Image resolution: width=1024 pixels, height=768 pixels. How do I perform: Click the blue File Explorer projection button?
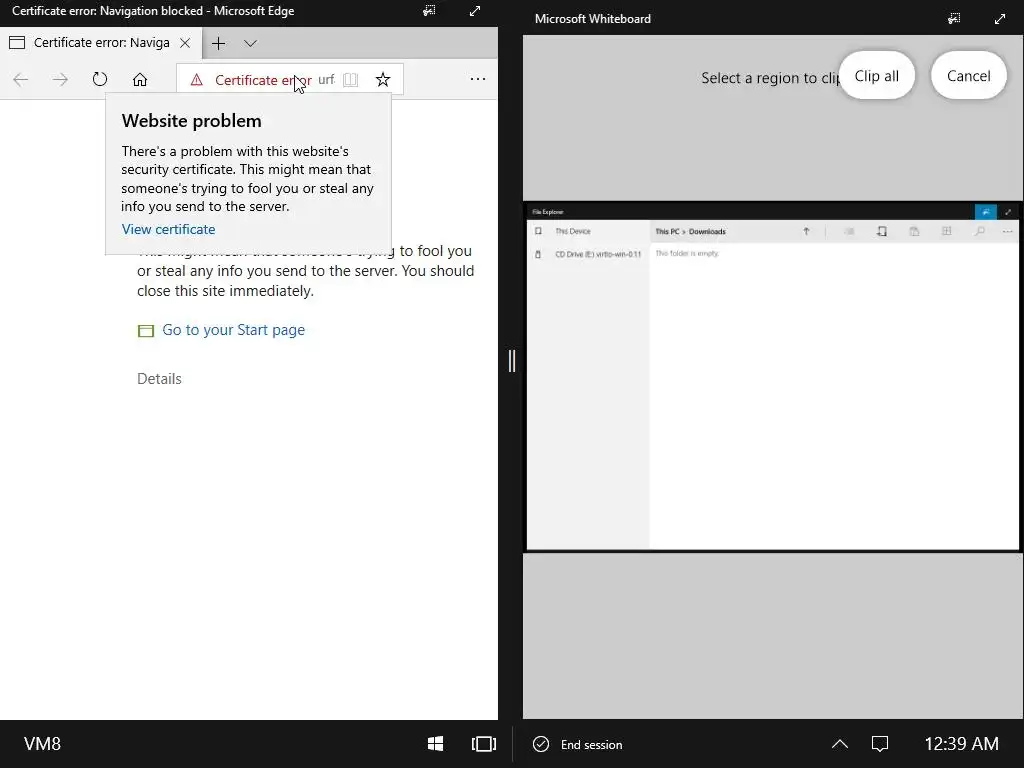click(985, 212)
